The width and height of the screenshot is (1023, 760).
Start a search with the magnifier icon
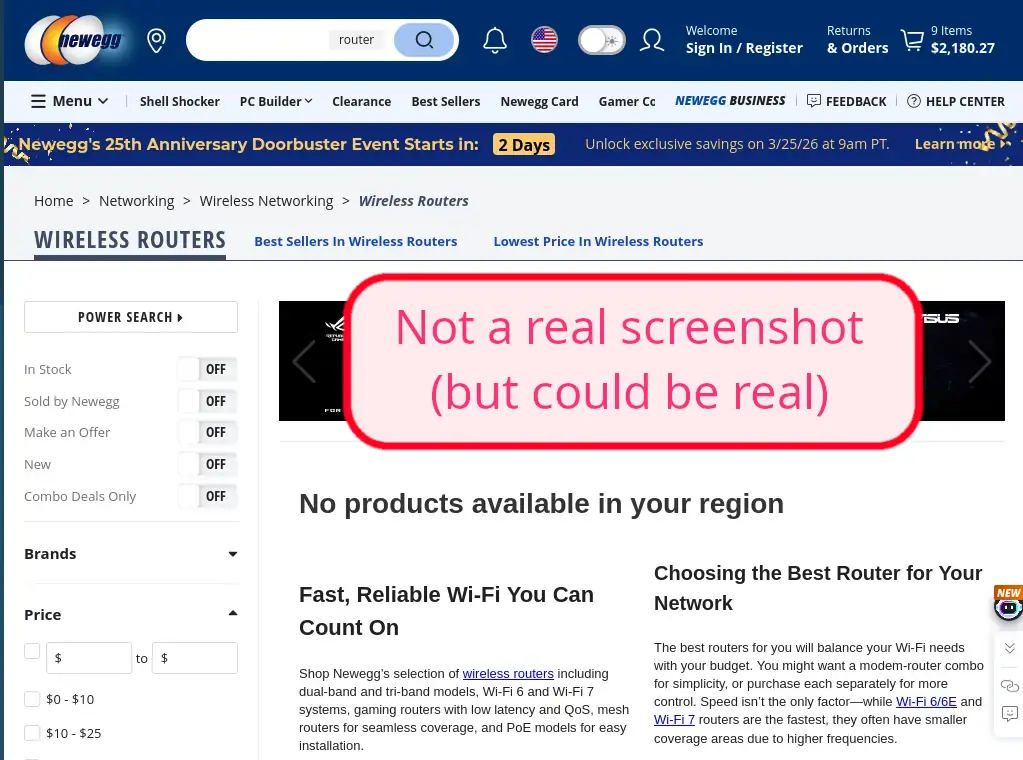pyautogui.click(x=424, y=40)
